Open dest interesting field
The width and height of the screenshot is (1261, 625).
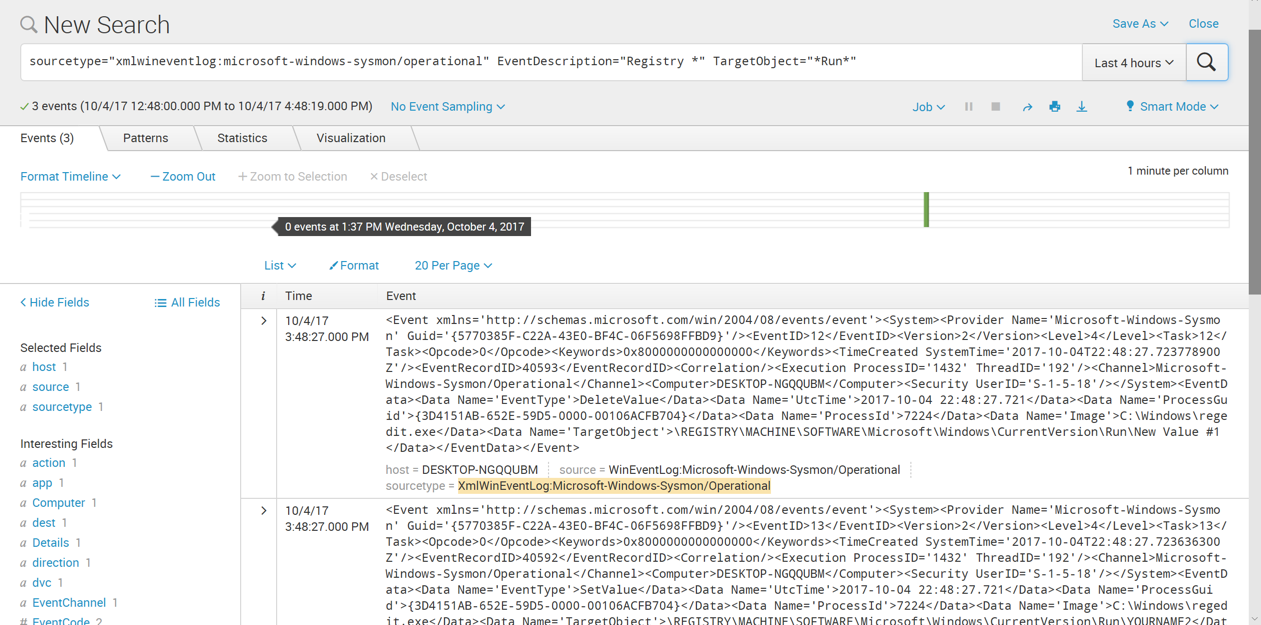(43, 523)
